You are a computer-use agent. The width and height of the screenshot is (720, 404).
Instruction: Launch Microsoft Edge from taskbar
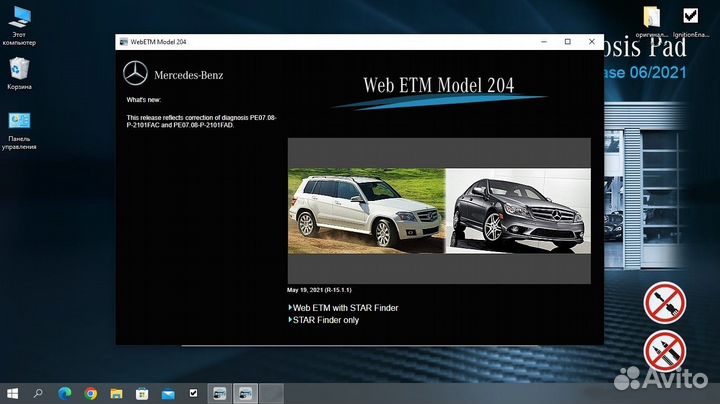tap(65, 393)
